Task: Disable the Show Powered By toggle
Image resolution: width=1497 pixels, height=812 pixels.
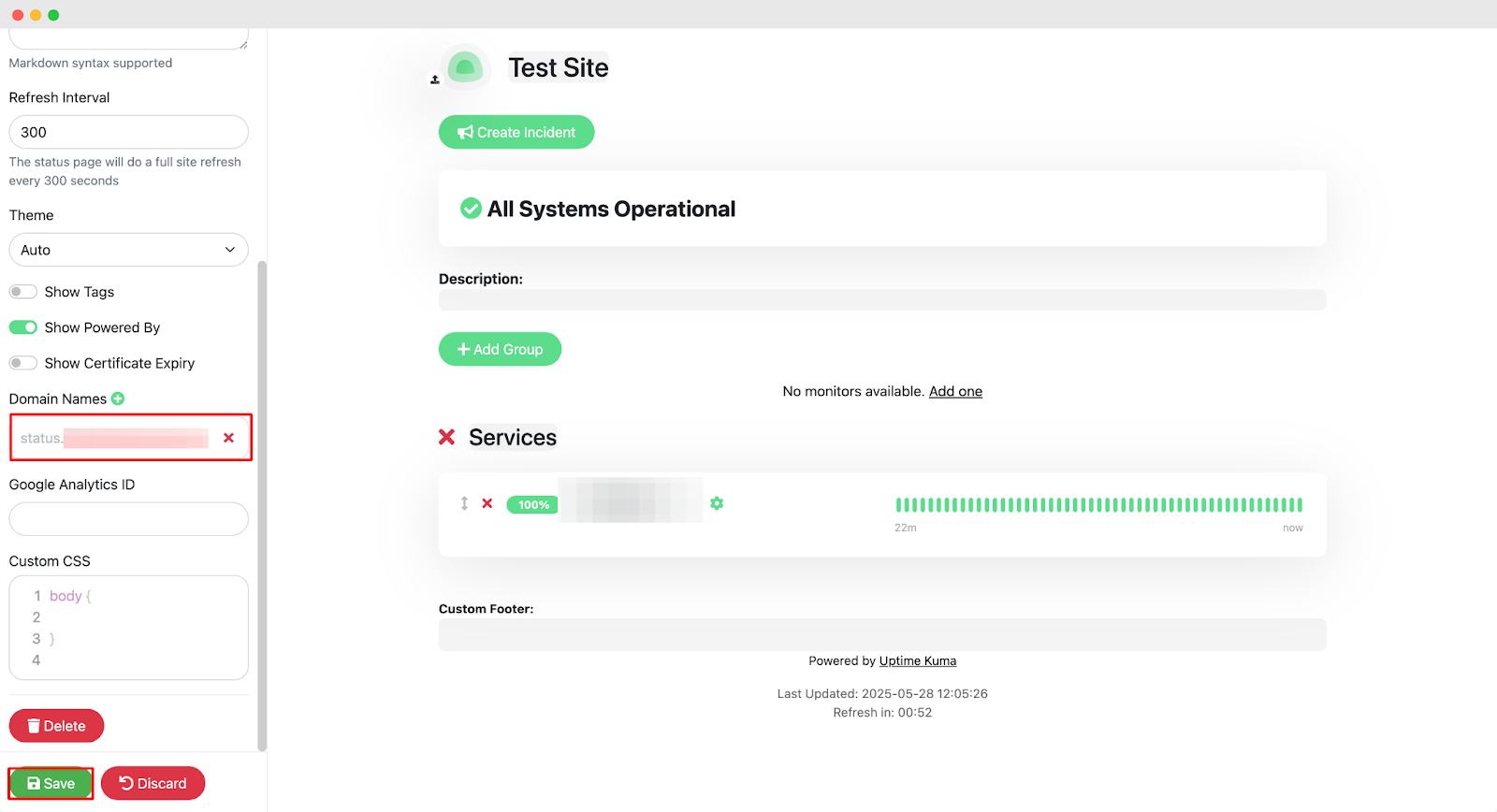Action: (x=23, y=327)
